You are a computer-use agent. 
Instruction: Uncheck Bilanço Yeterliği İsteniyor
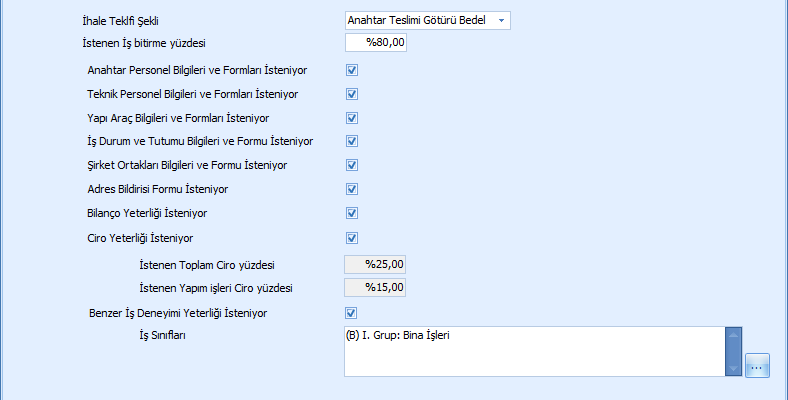(x=352, y=213)
